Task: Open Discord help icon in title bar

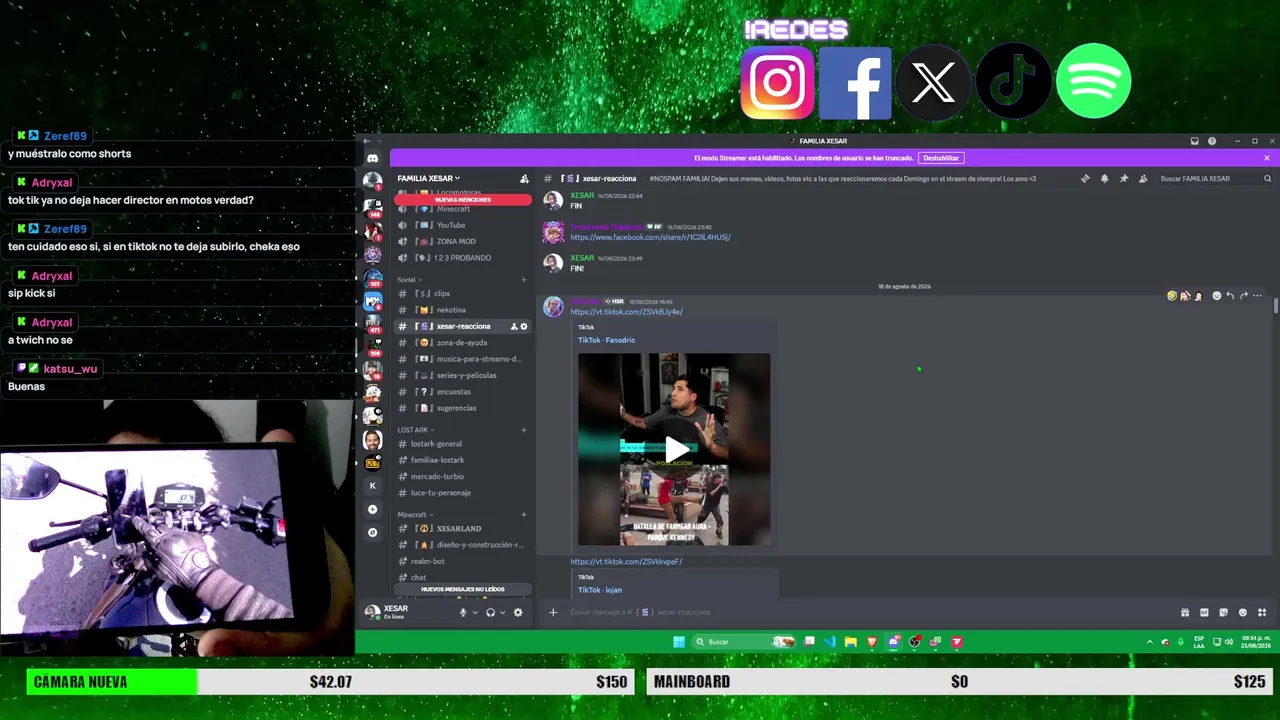Action: click(1212, 141)
